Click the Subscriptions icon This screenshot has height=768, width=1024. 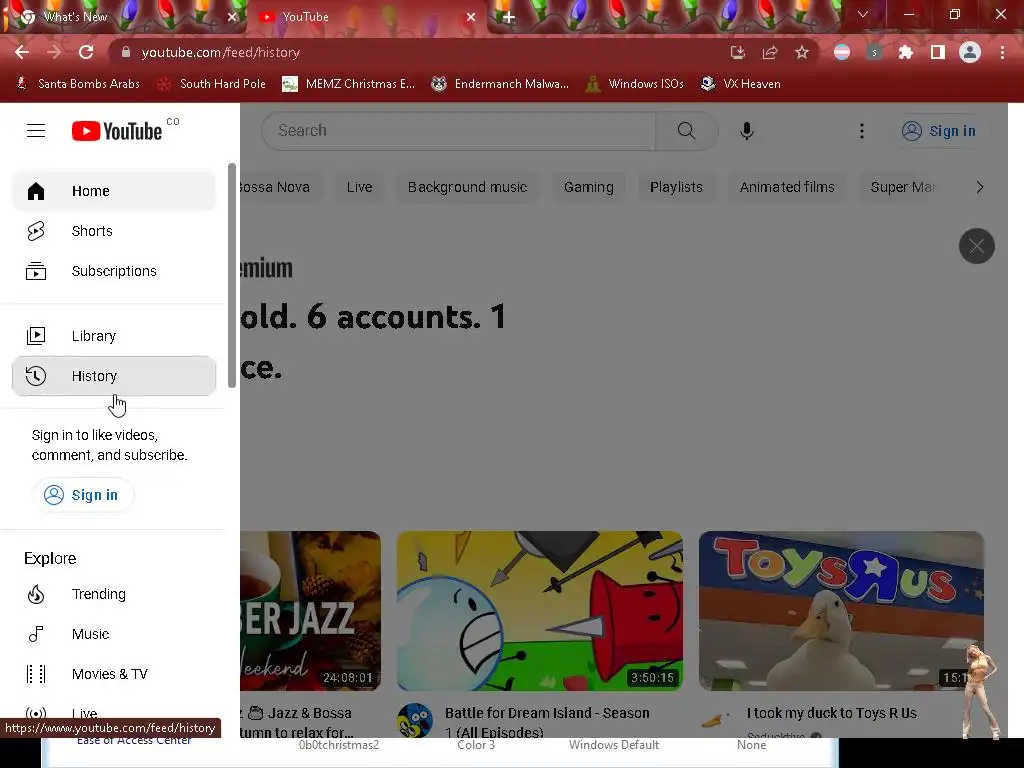pos(36,271)
